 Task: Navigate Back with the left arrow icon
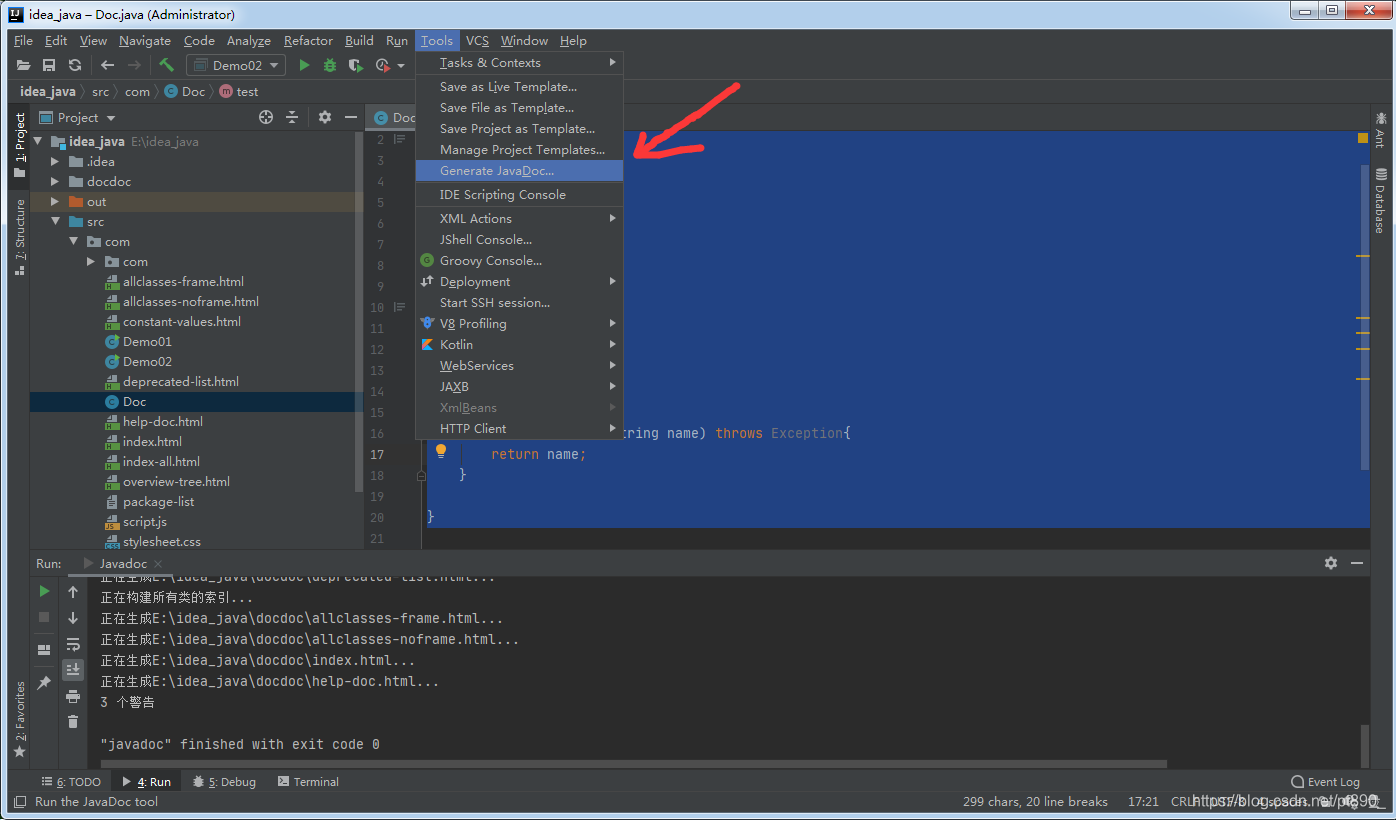click(107, 65)
